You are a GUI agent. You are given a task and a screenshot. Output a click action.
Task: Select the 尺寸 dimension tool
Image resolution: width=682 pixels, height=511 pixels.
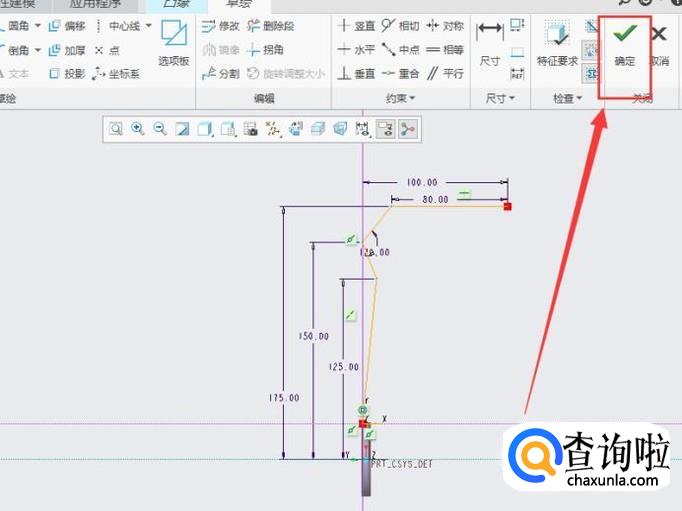click(489, 44)
